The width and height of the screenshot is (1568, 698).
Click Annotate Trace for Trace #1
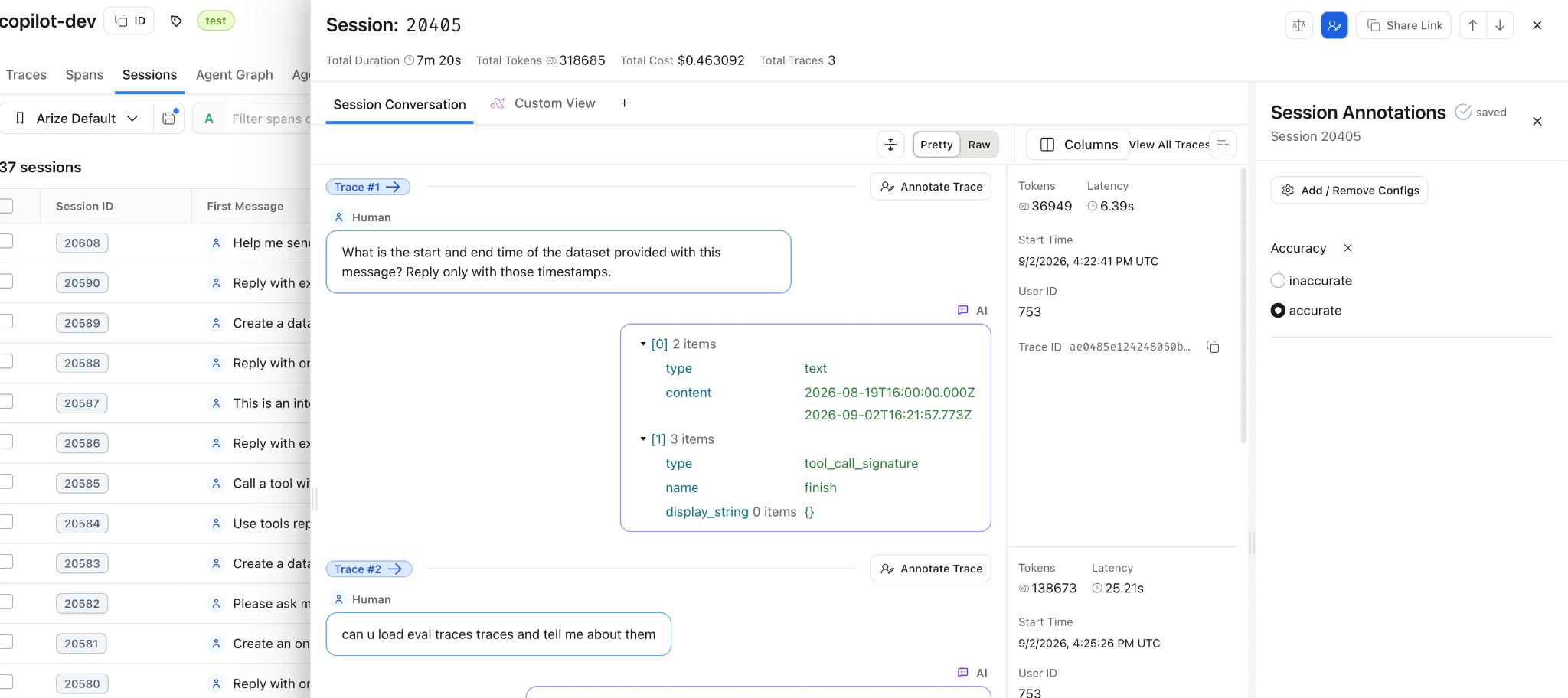(x=930, y=187)
